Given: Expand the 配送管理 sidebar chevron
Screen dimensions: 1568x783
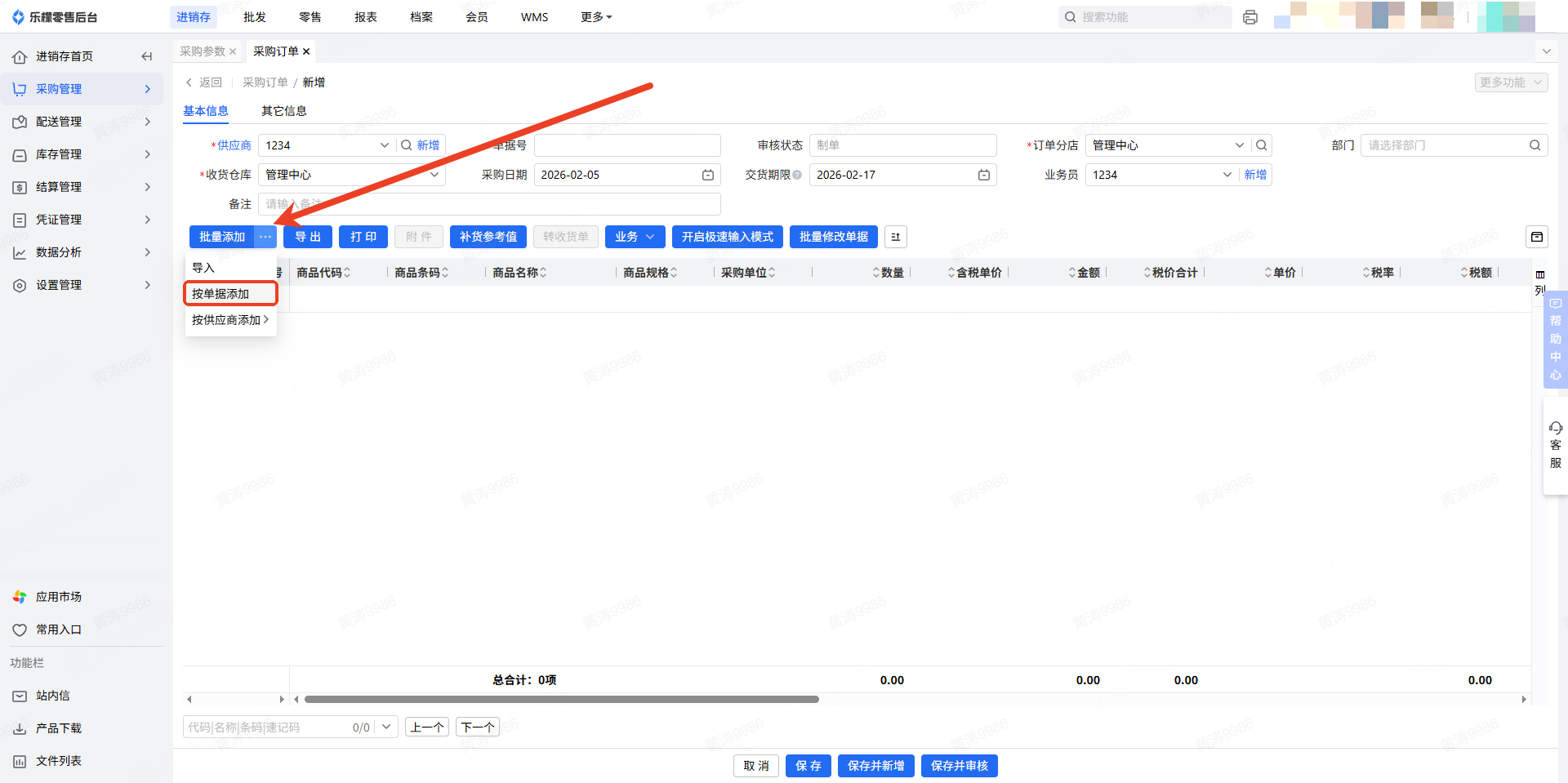Looking at the screenshot, I should tap(148, 122).
